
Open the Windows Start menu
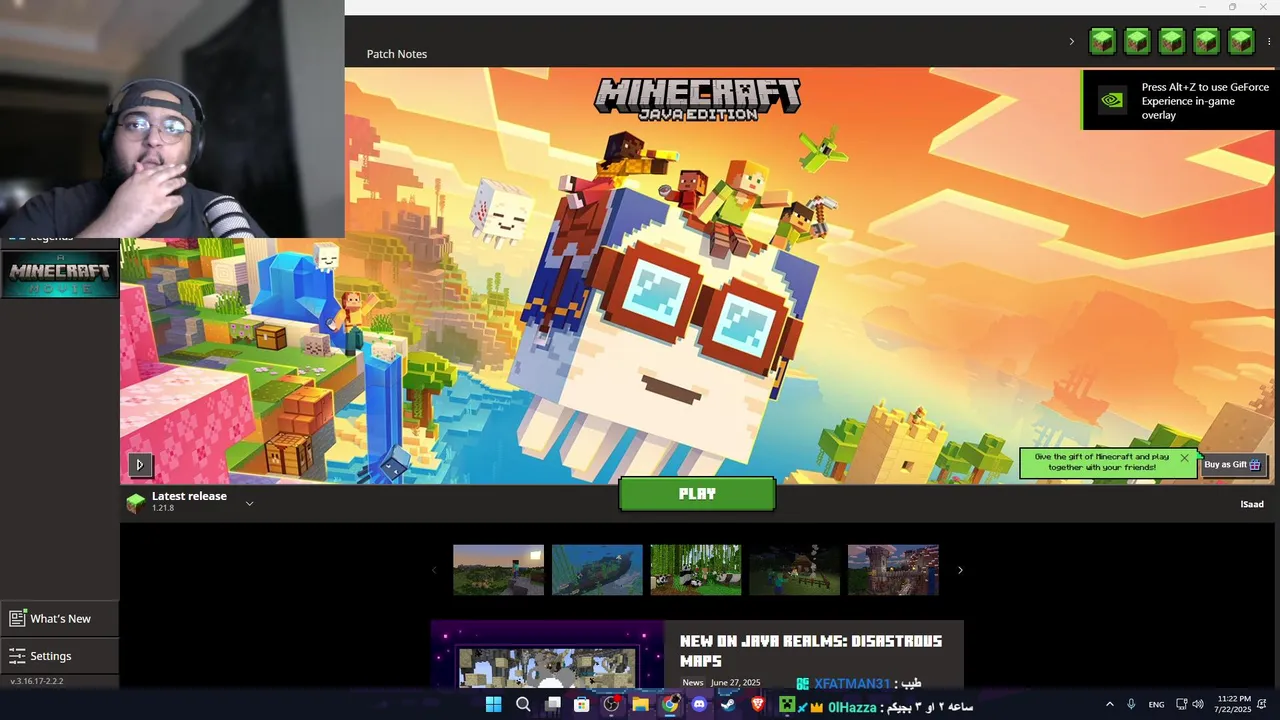494,704
